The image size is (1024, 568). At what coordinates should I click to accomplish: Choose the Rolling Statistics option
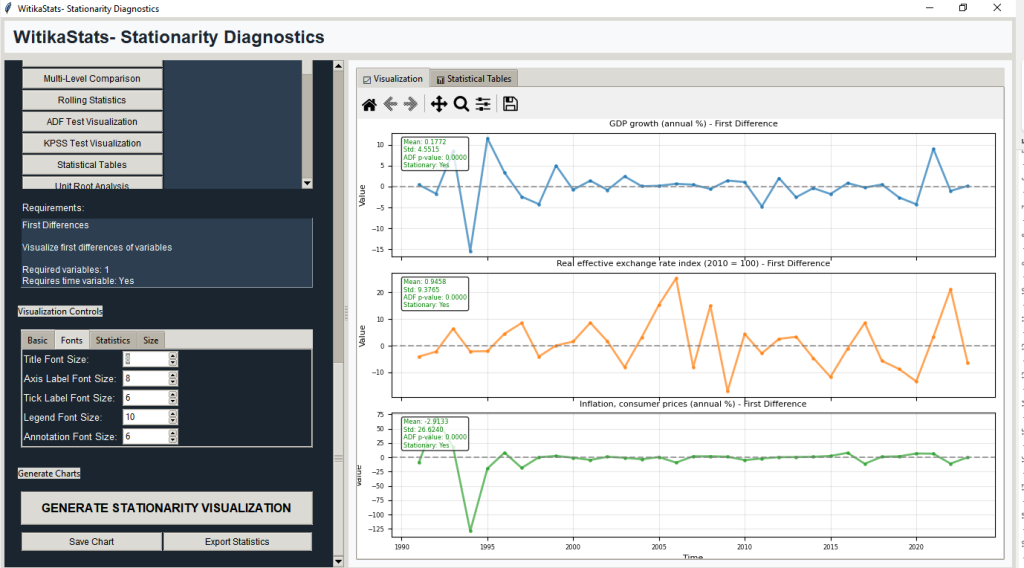coord(92,100)
